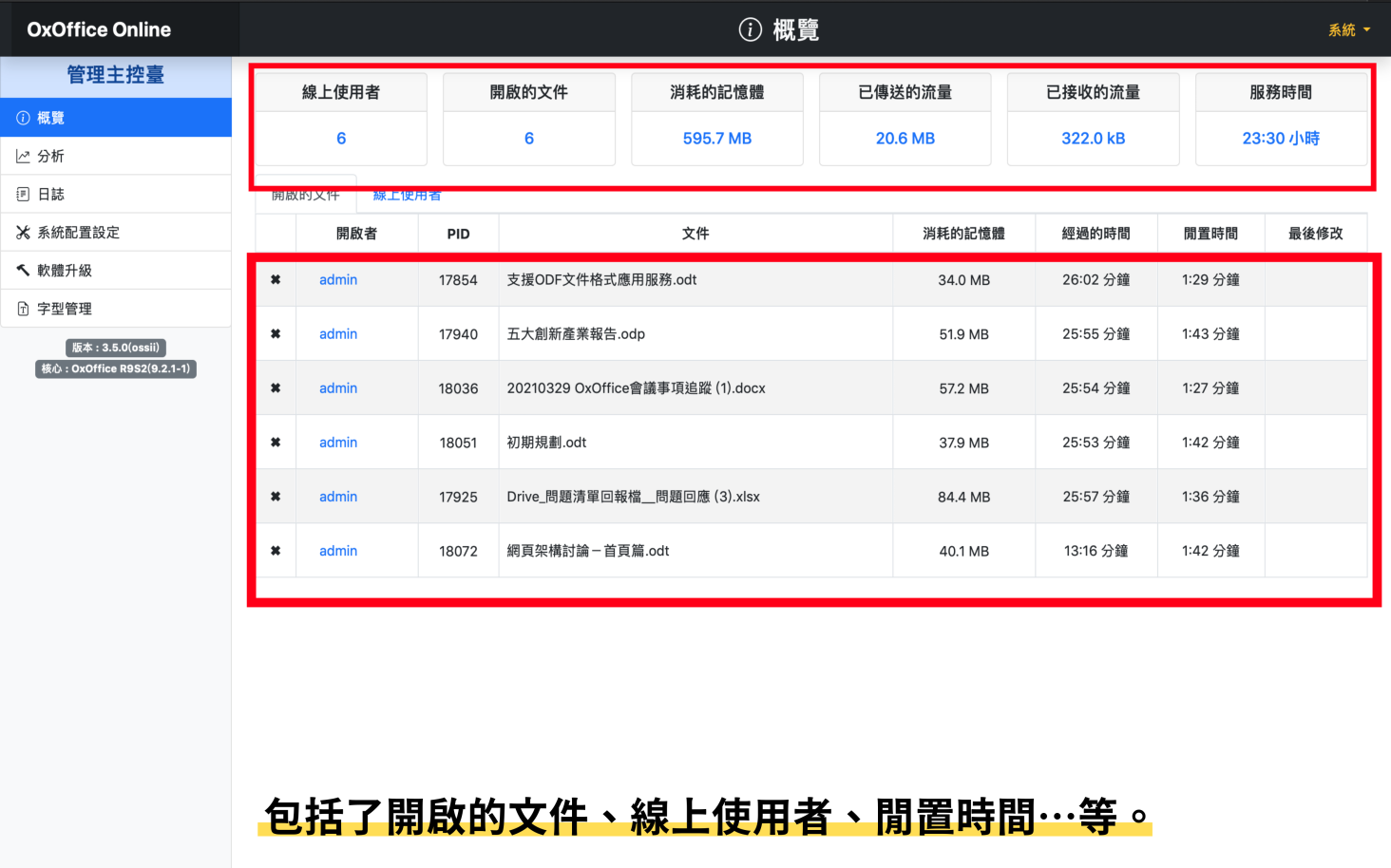Open 系統配置設定 settings page
The image size is (1391, 868).
pyautogui.click(x=116, y=232)
